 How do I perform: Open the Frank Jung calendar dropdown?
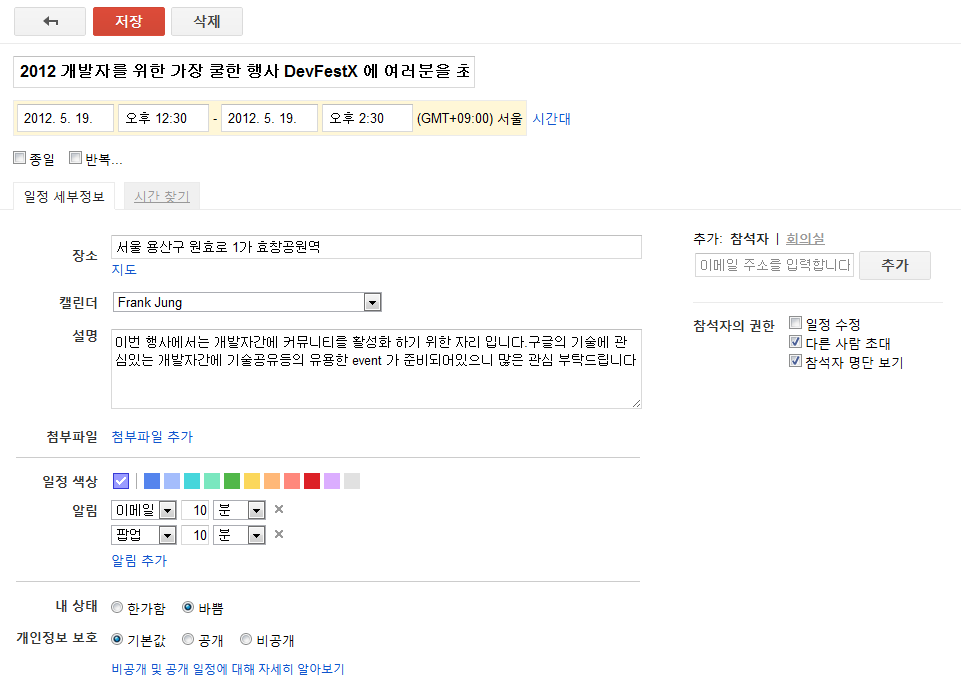pyautogui.click(x=247, y=302)
